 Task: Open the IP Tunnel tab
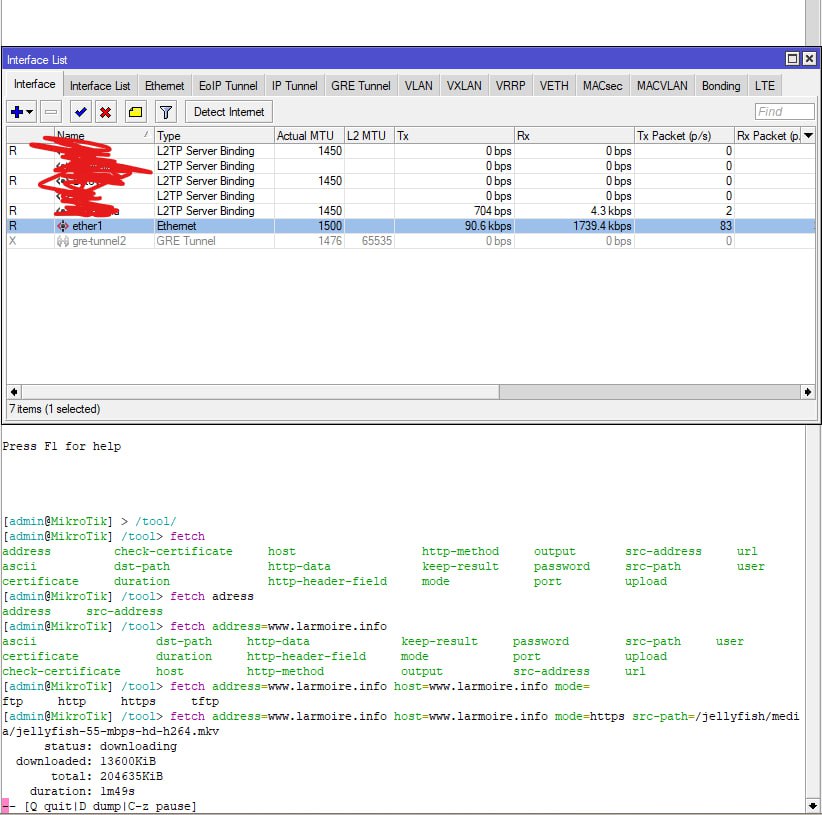(294, 86)
